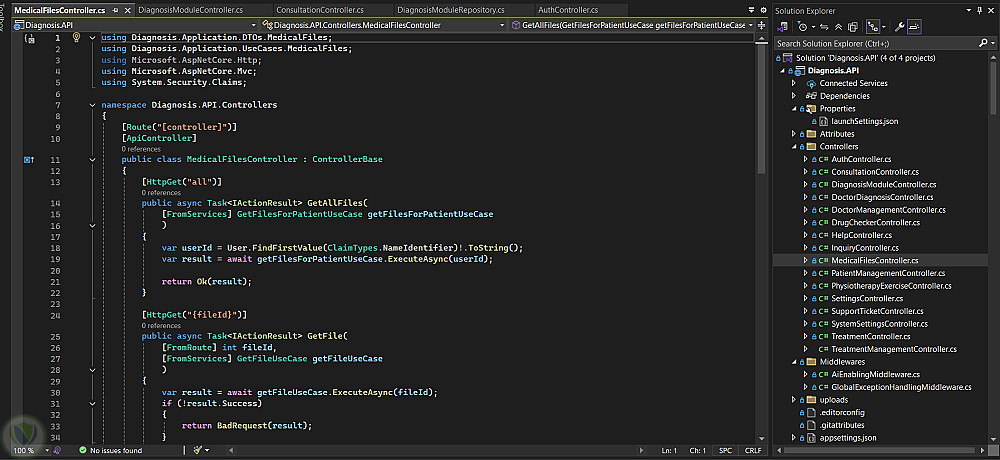Viewport: 1000px width, 460px height.
Task: Select the .gitattributes file
Action: pos(842,425)
